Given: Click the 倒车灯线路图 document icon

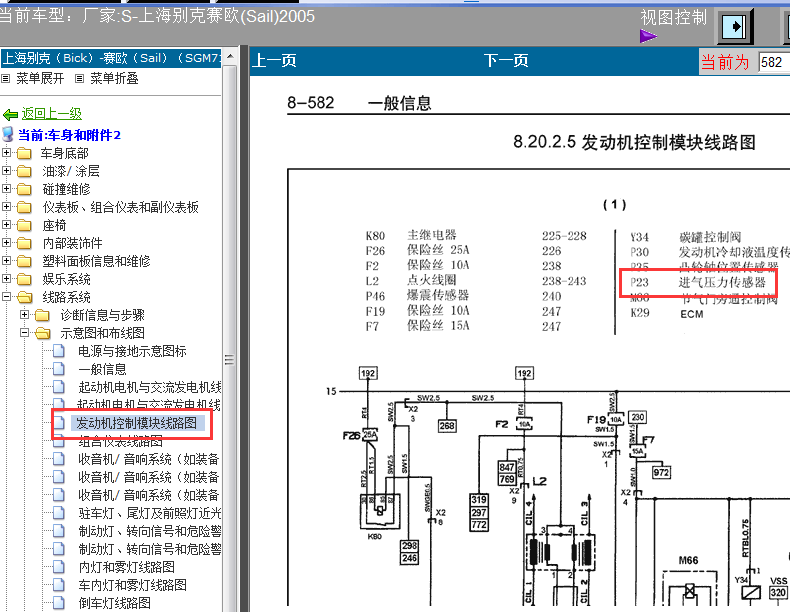Looking at the screenshot, I should click(59, 603).
